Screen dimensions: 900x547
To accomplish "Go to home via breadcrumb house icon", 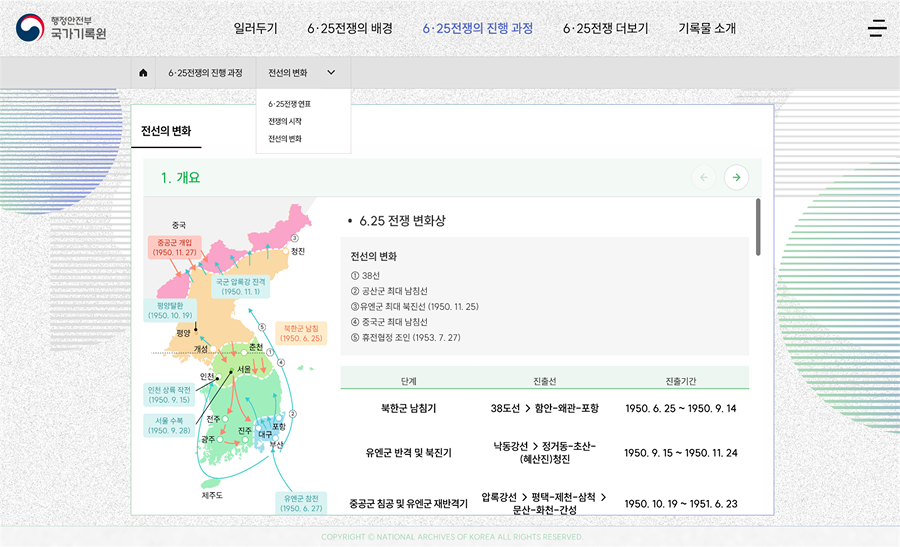I will click(143, 73).
